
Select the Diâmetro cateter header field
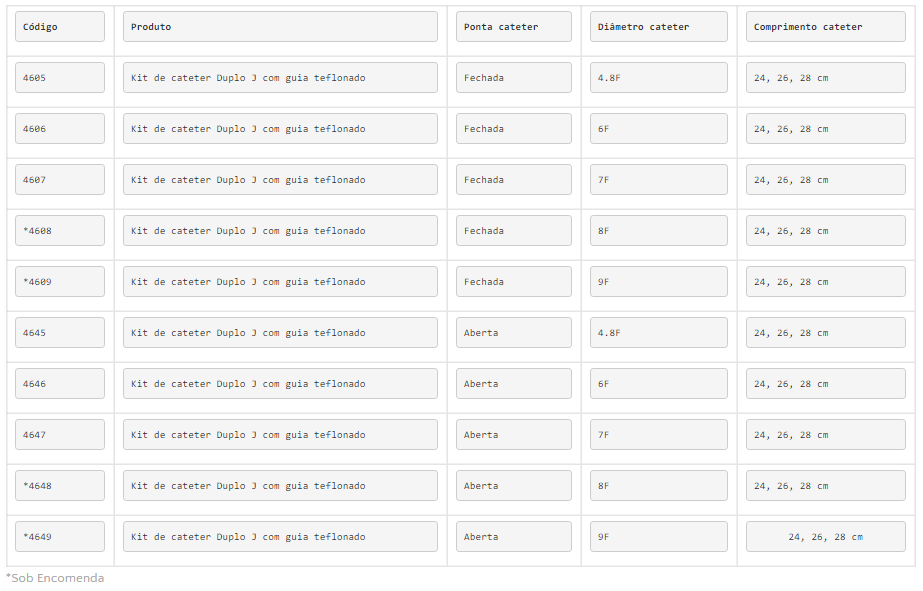pos(658,27)
